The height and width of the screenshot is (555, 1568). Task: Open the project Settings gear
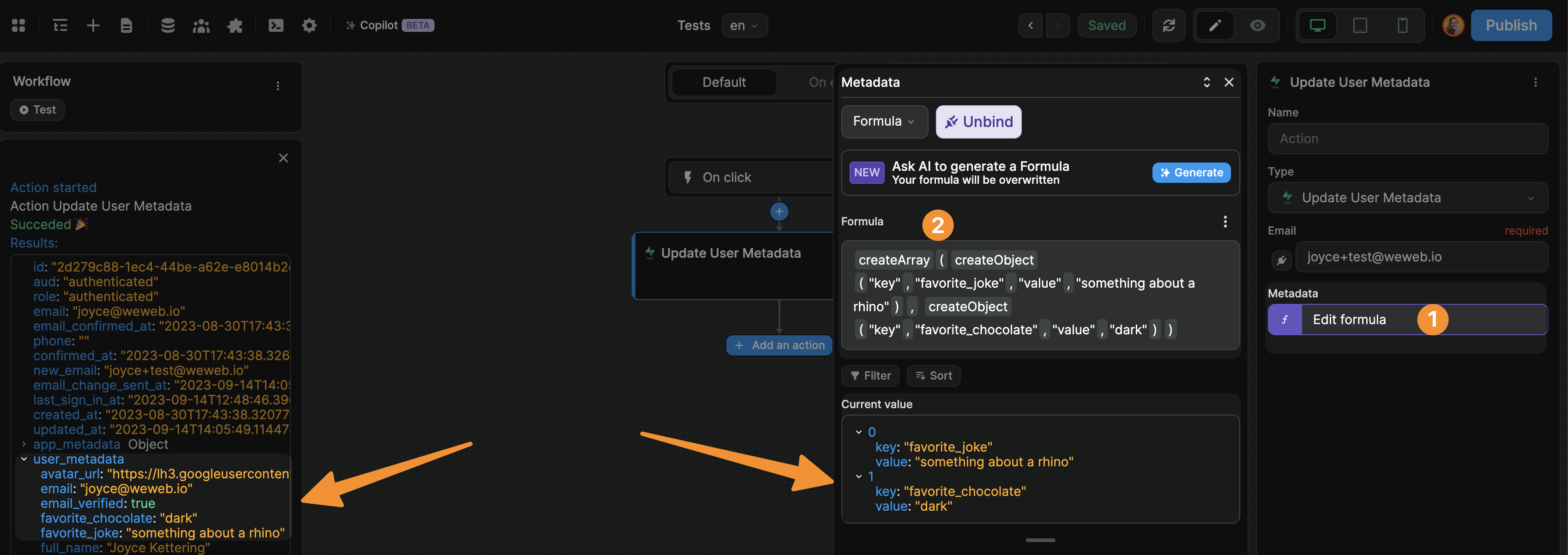309,25
